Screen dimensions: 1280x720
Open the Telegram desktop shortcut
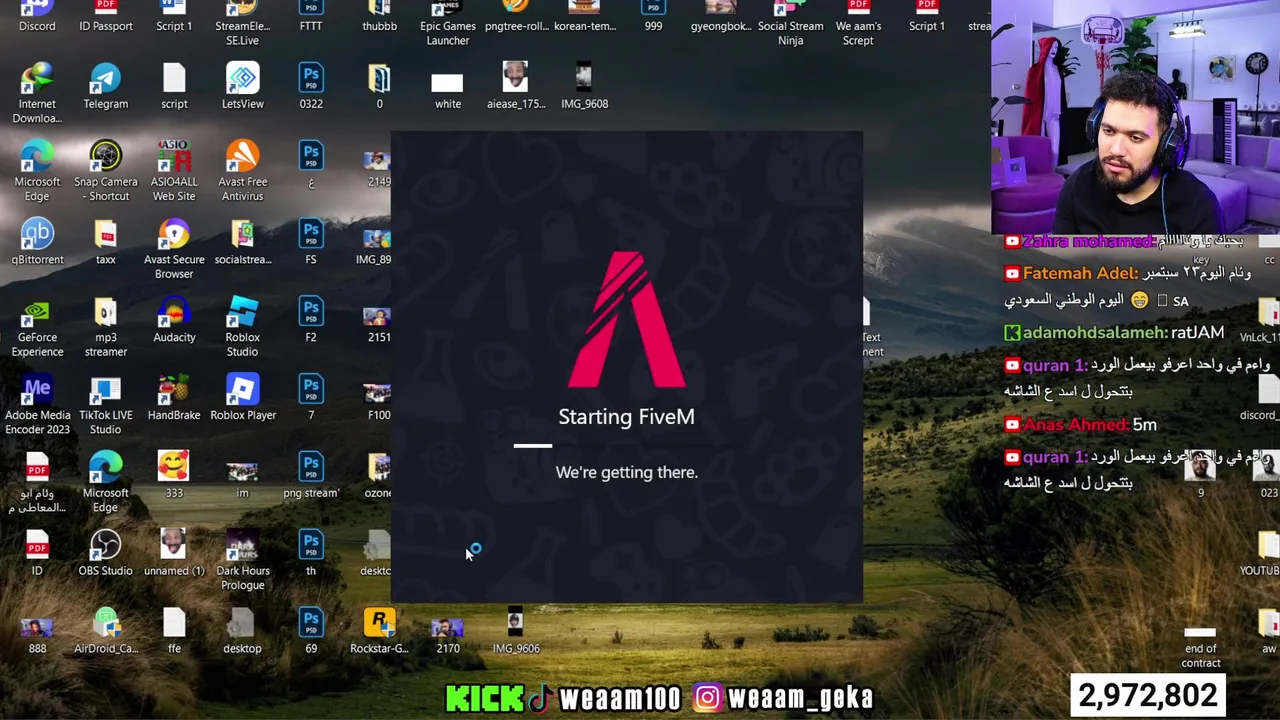pos(105,86)
